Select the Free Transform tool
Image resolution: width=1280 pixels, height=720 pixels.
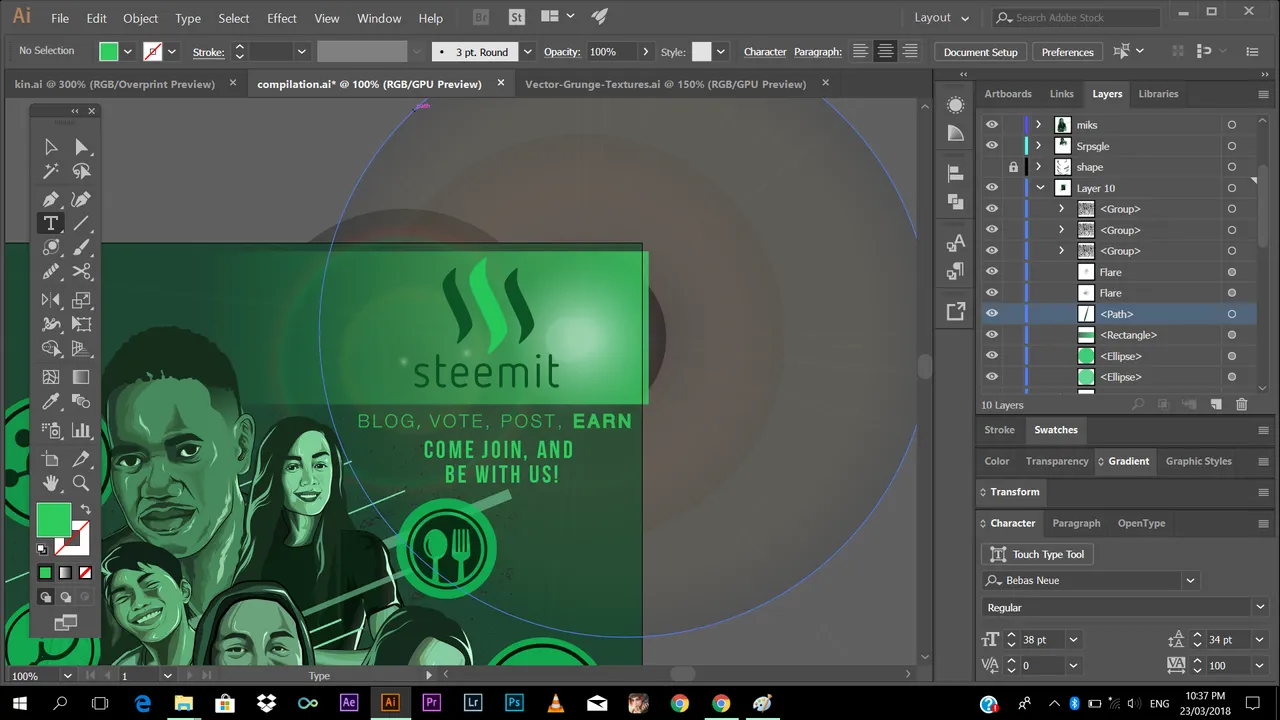81,324
